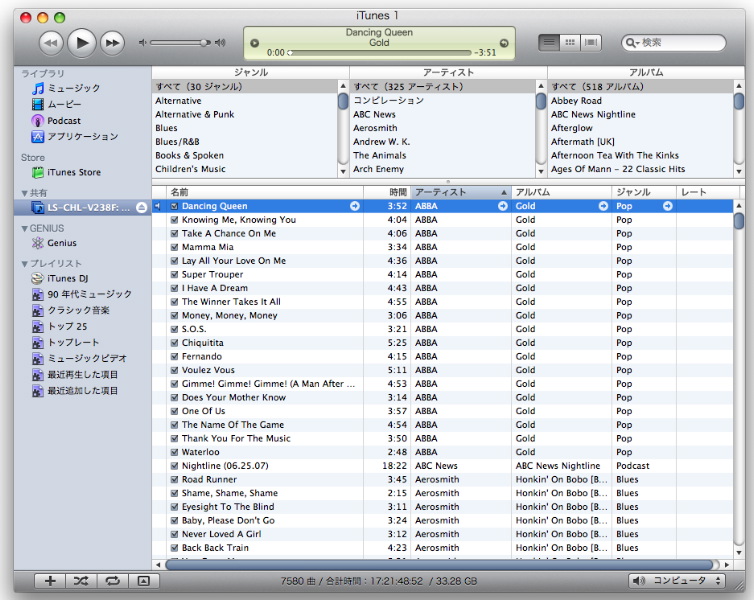Switch to grid view

(570, 42)
